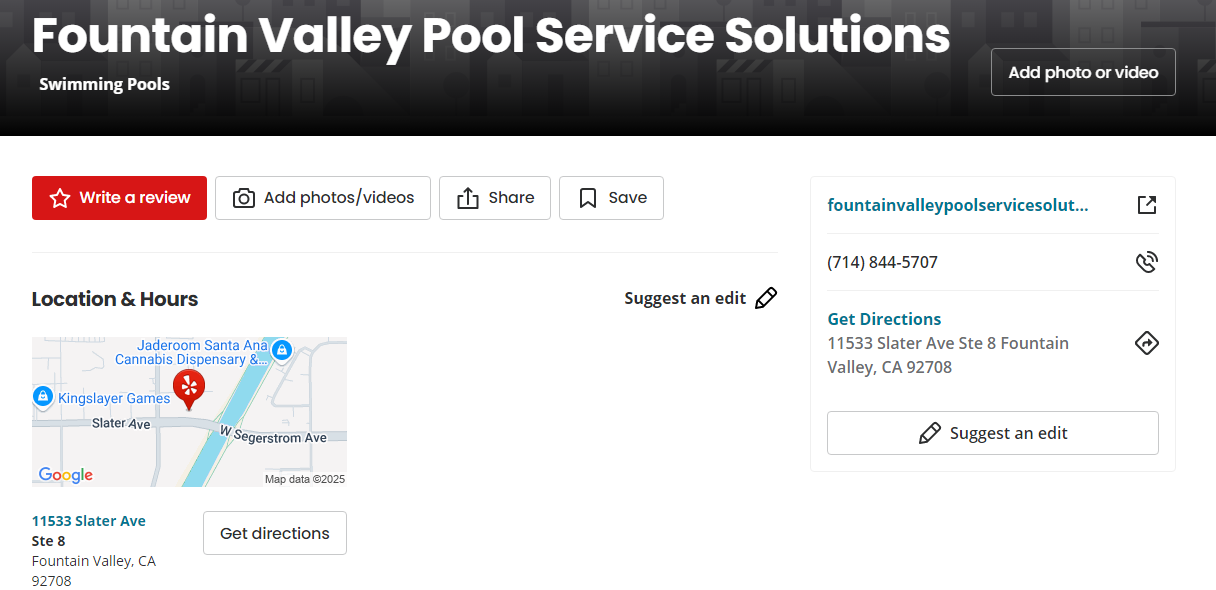Click the Kingslayer Games map marker

point(43,397)
